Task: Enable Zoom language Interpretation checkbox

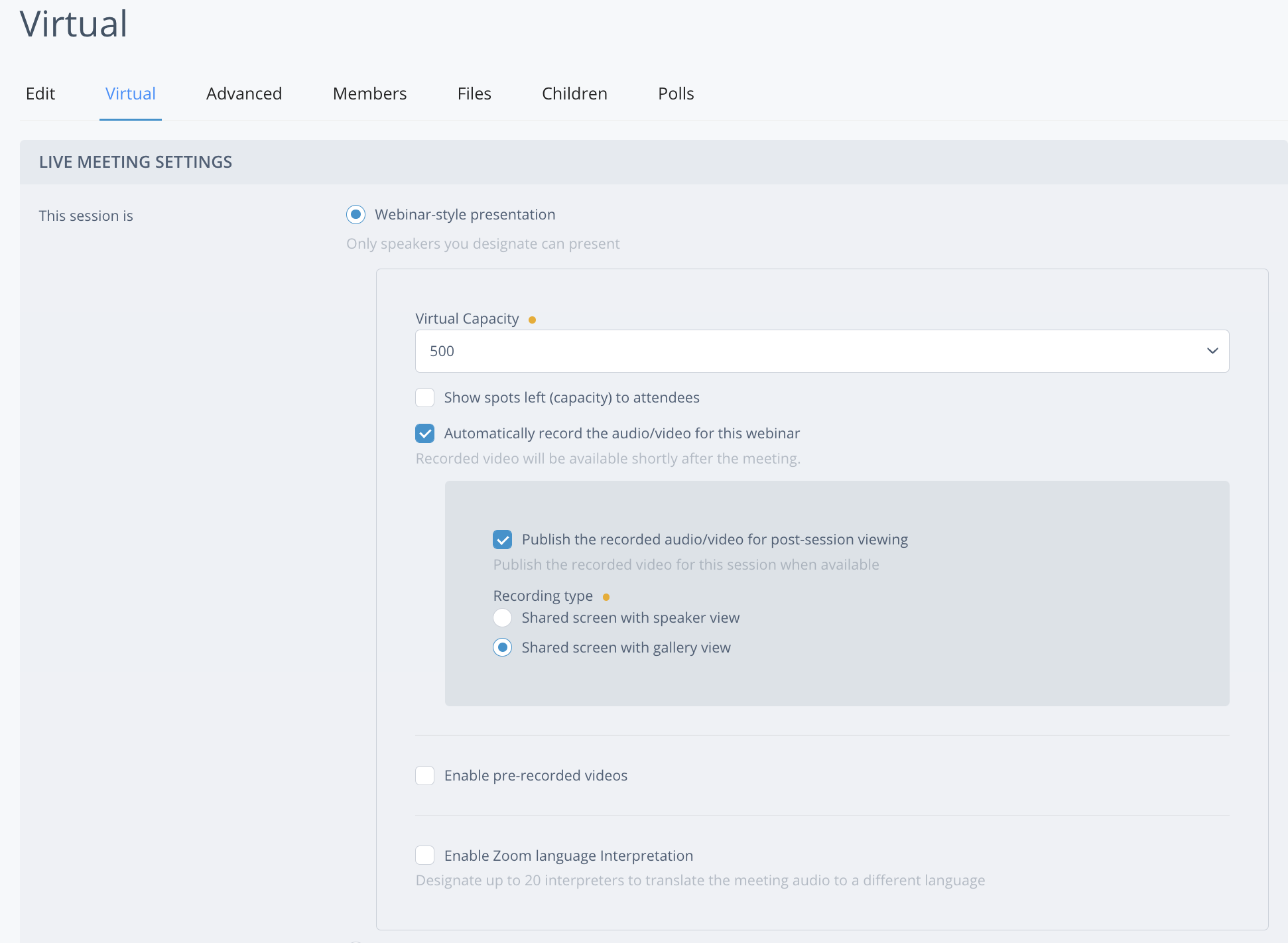Action: tap(425, 855)
